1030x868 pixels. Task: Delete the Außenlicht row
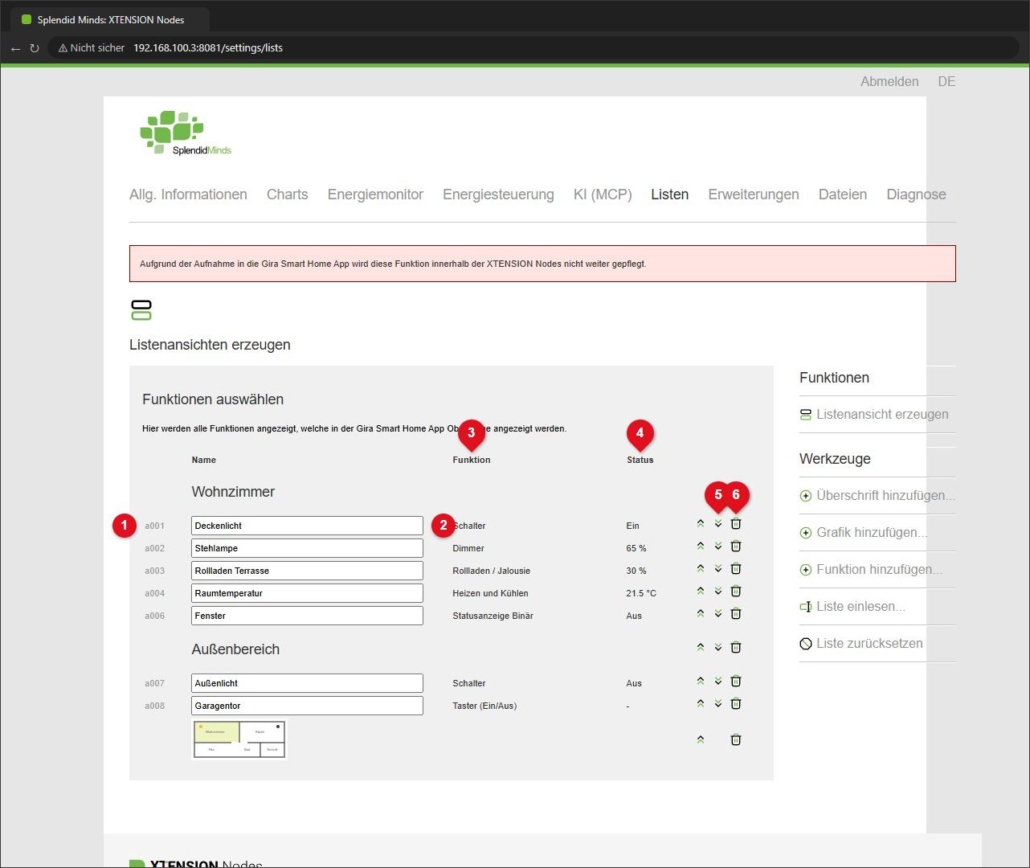click(x=736, y=681)
